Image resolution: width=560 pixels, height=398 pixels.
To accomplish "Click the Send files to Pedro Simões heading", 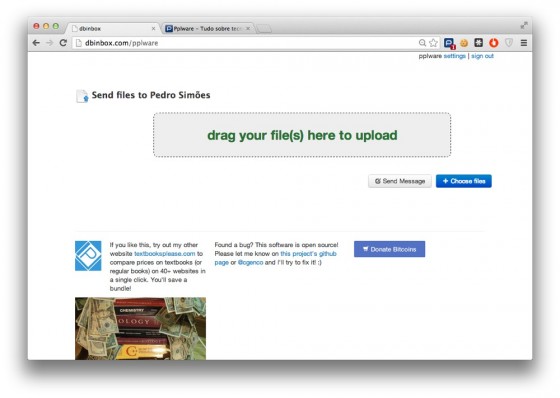I will (x=151, y=95).
